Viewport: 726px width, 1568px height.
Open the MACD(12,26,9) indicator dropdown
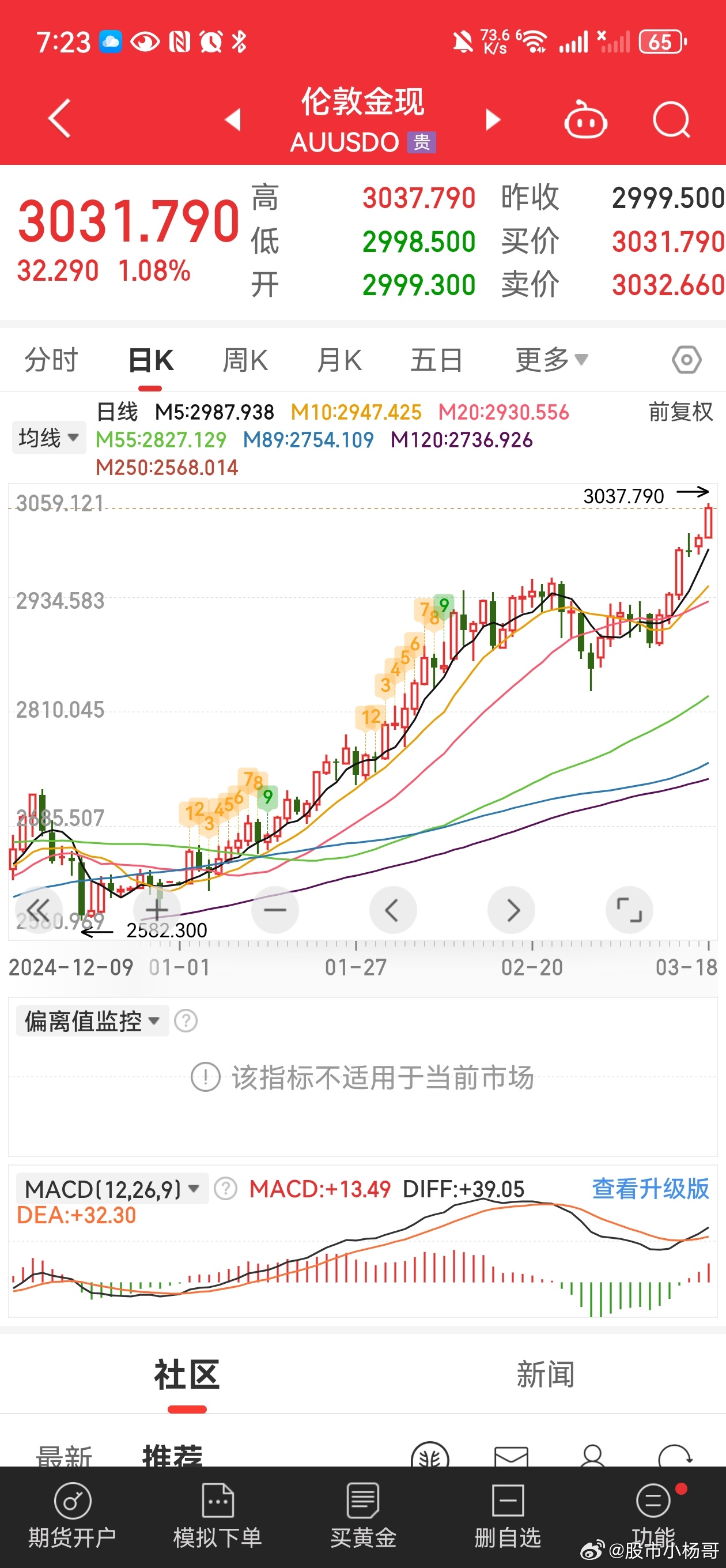point(112,1189)
